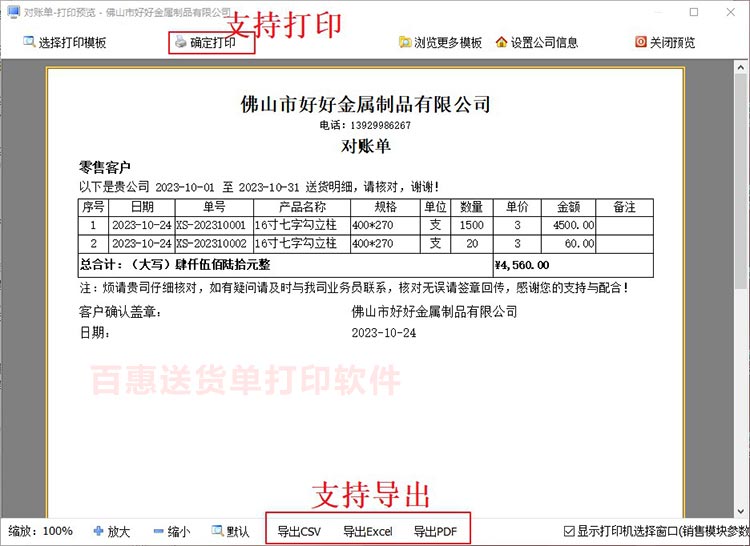
Task: Click the printer icon for 确定打印
Action: click(x=181, y=42)
